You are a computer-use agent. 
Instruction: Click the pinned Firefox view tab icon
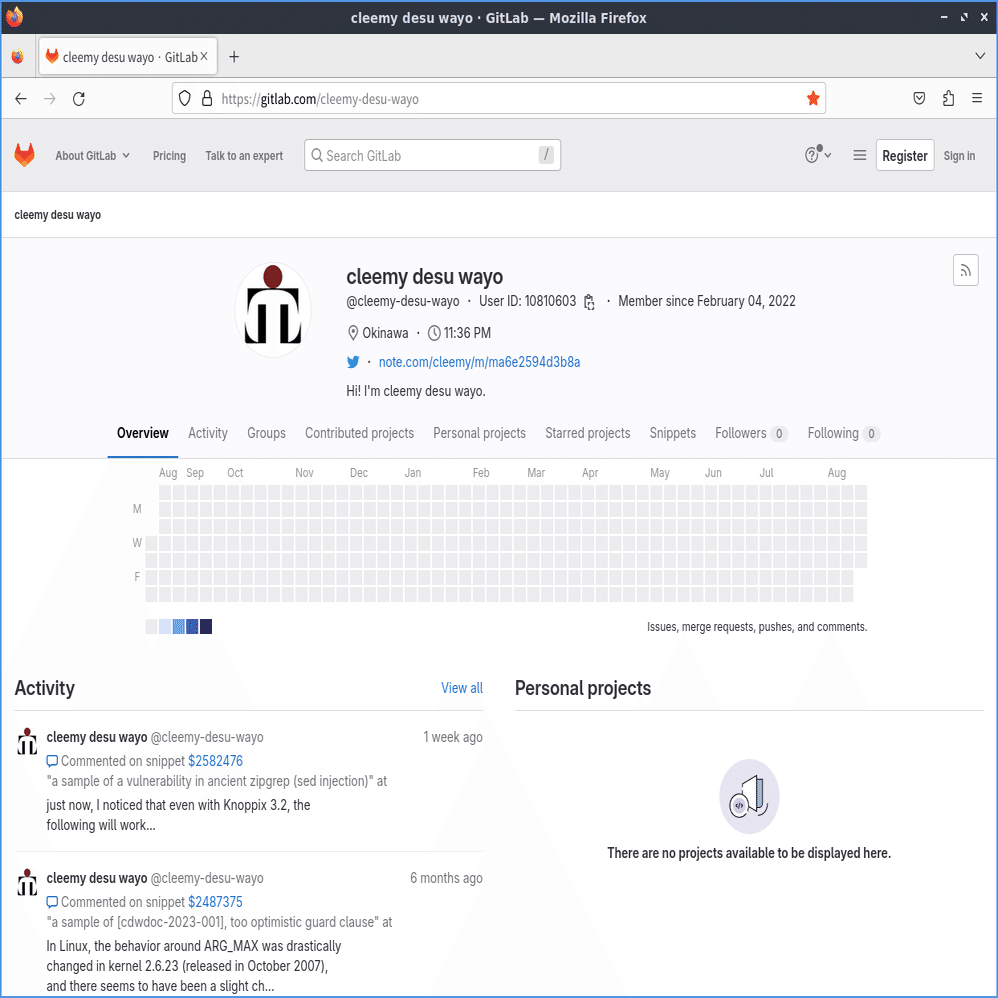click(18, 57)
